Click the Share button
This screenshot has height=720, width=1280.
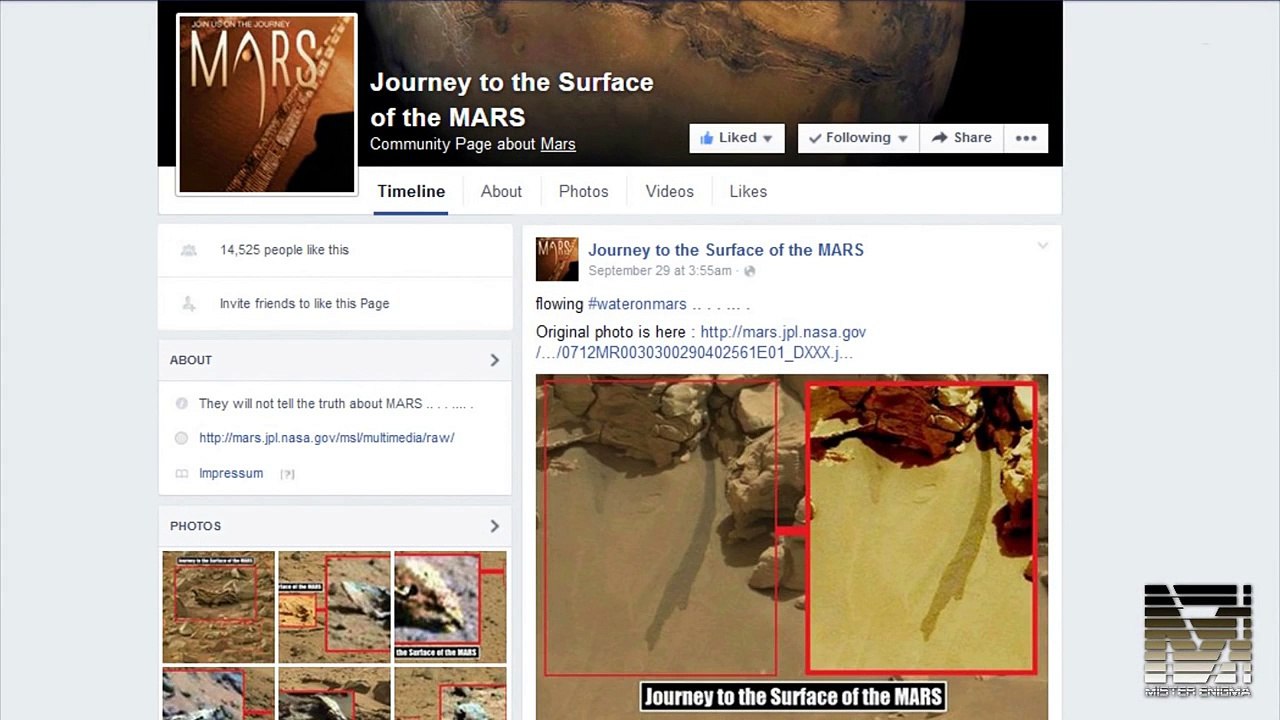(x=961, y=138)
